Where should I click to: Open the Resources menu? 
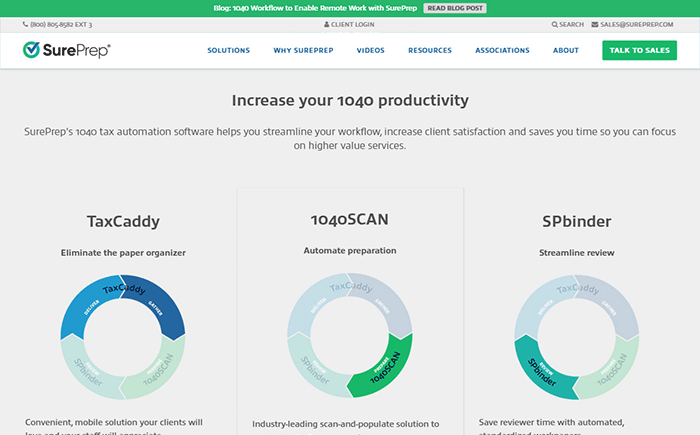click(430, 50)
